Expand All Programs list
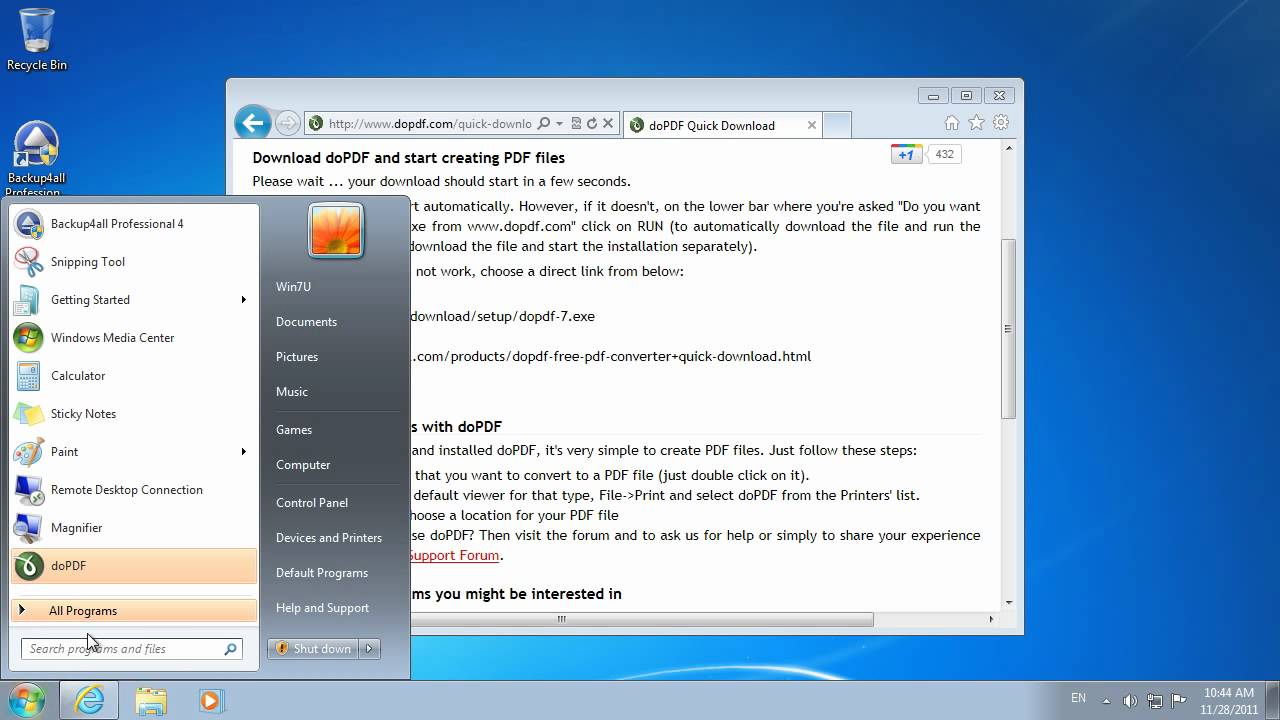 coord(134,610)
